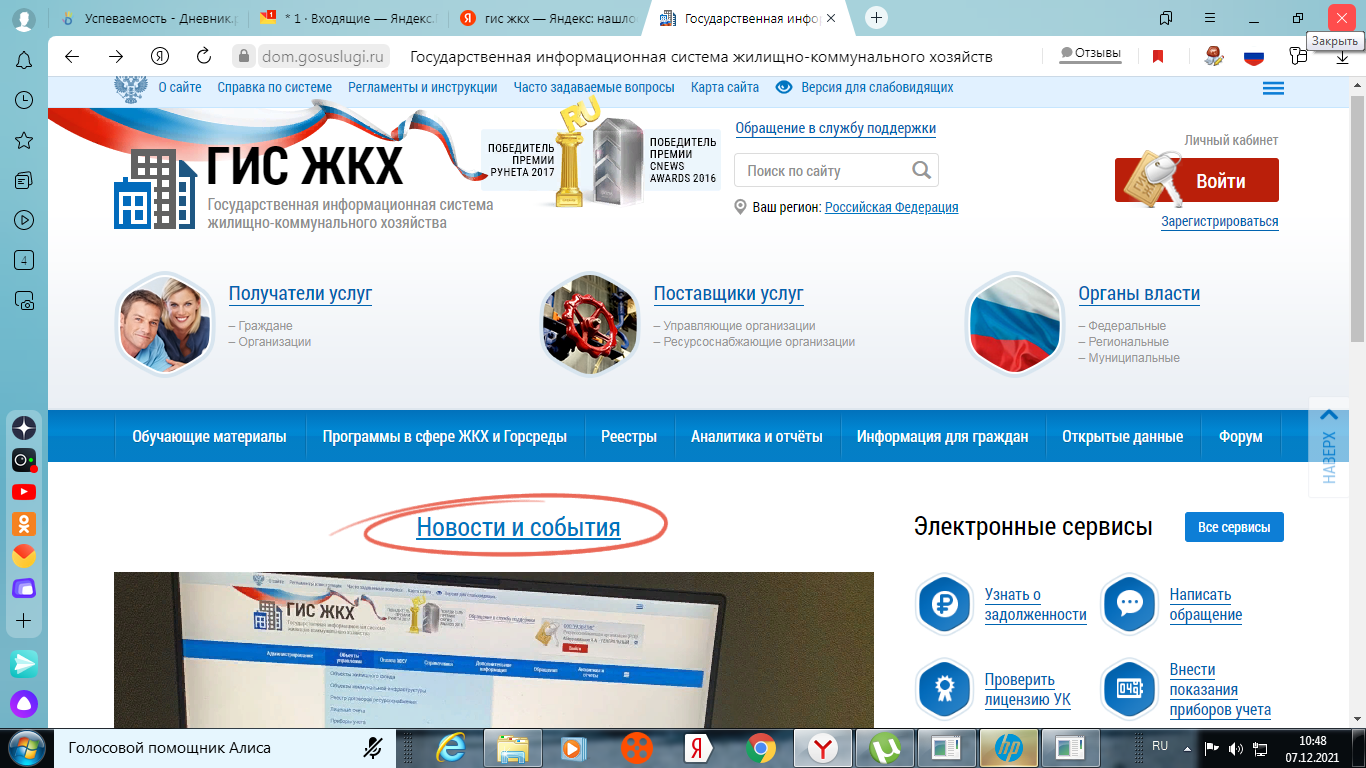Open Получатели услуг section
Screen dimensions: 1366x768
(300, 293)
